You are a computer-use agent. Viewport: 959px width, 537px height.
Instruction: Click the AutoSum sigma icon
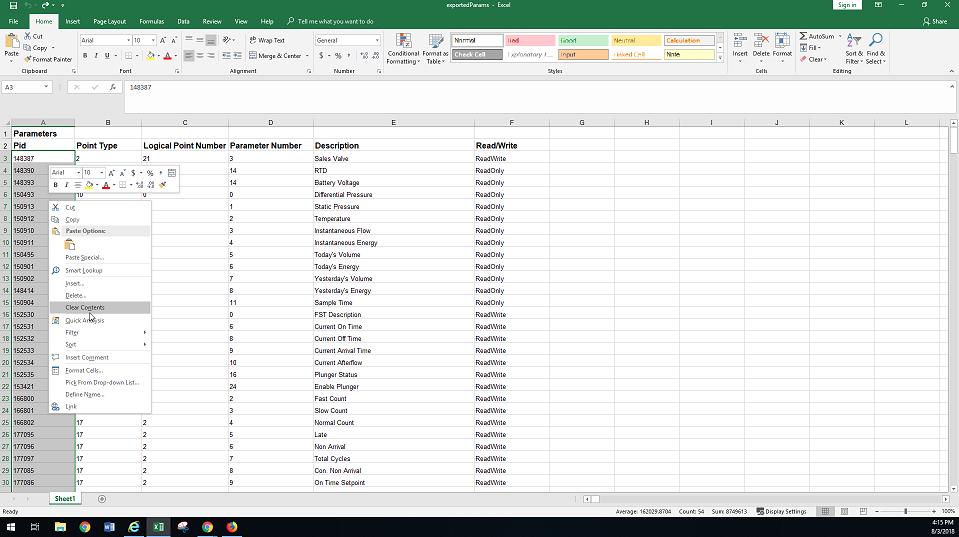point(804,36)
